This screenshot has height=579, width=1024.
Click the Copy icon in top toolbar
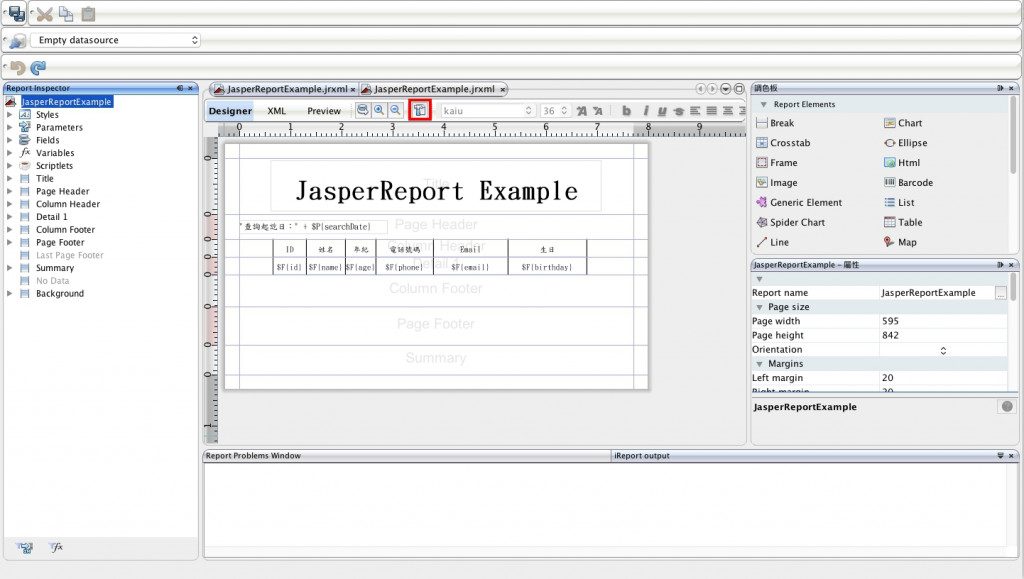pyautogui.click(x=66, y=13)
